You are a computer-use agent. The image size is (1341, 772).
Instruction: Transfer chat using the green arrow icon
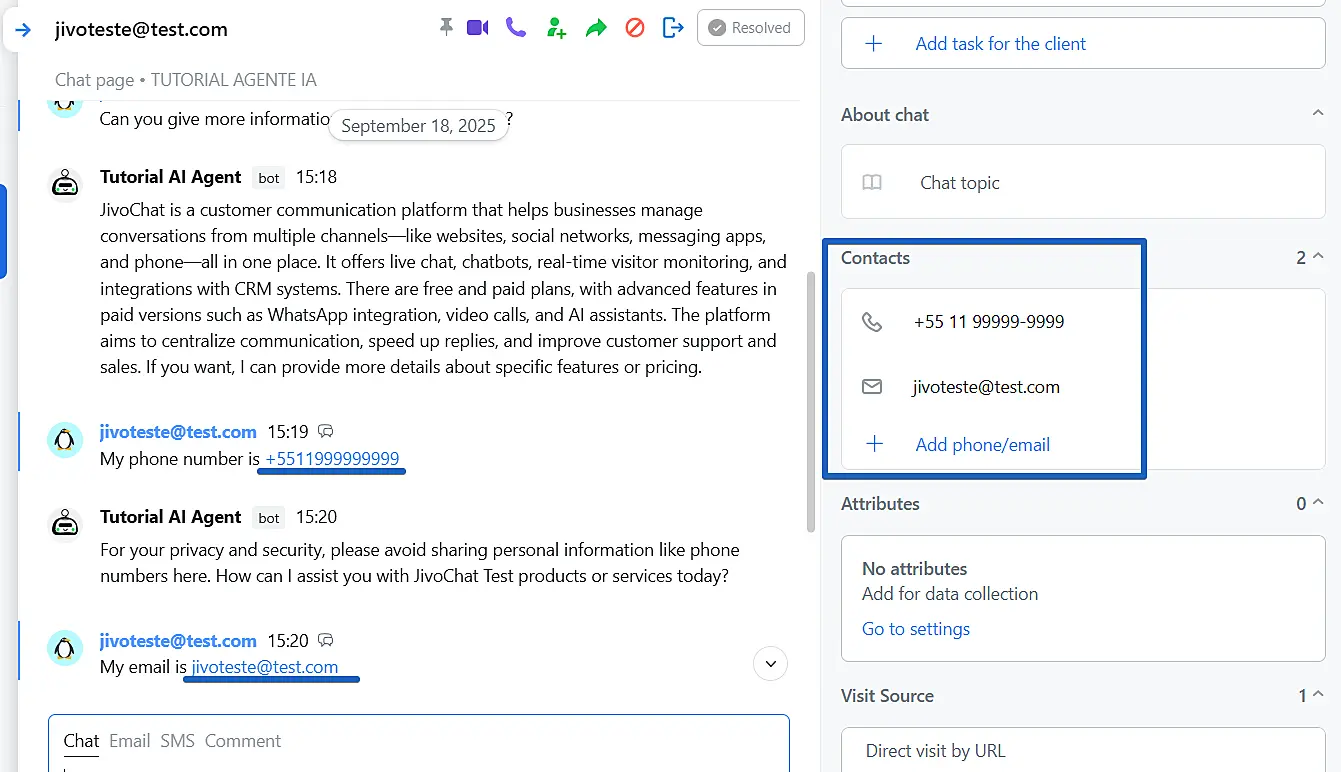point(596,28)
